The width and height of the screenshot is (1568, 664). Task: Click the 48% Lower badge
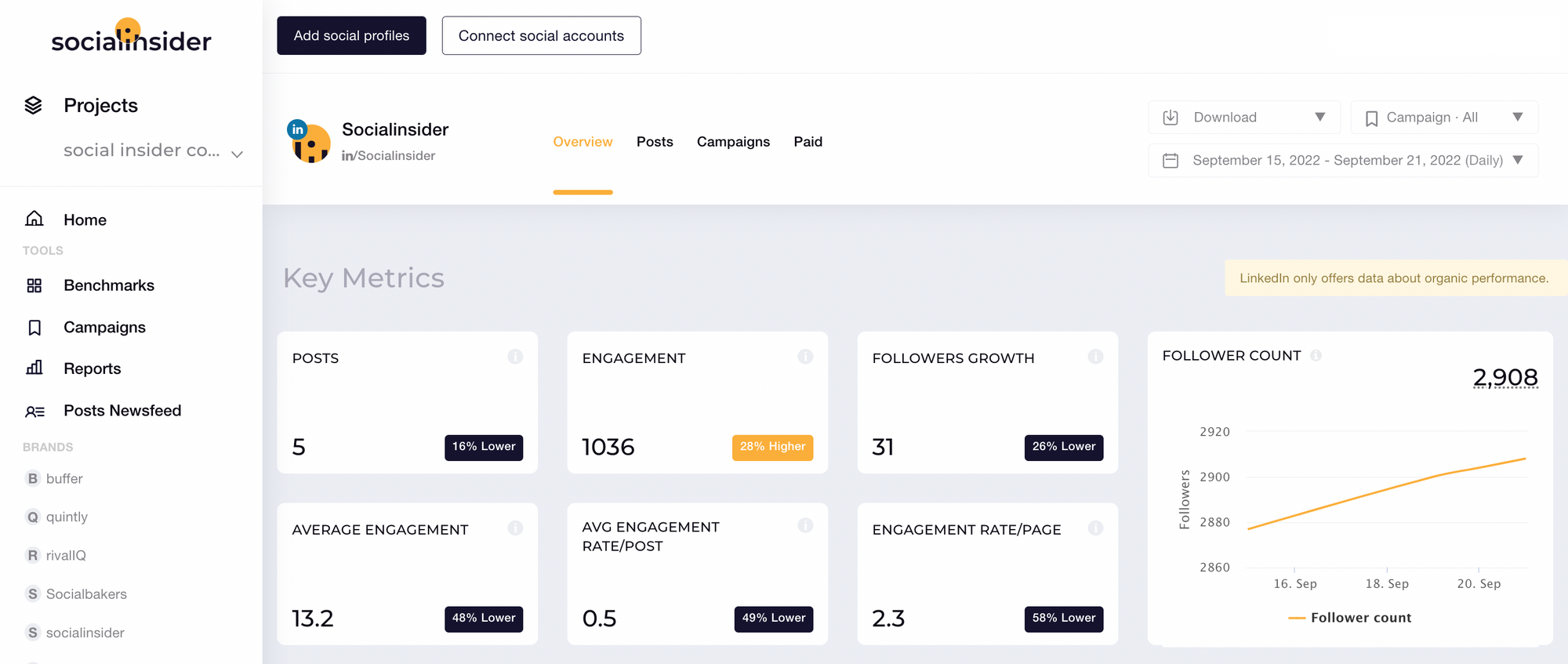tap(484, 619)
